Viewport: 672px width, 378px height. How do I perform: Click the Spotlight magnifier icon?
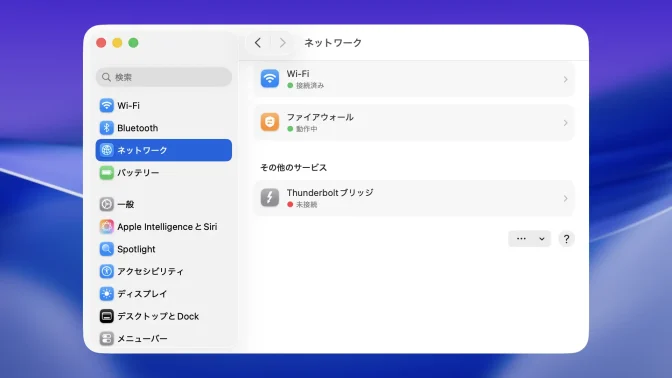tap(106, 249)
